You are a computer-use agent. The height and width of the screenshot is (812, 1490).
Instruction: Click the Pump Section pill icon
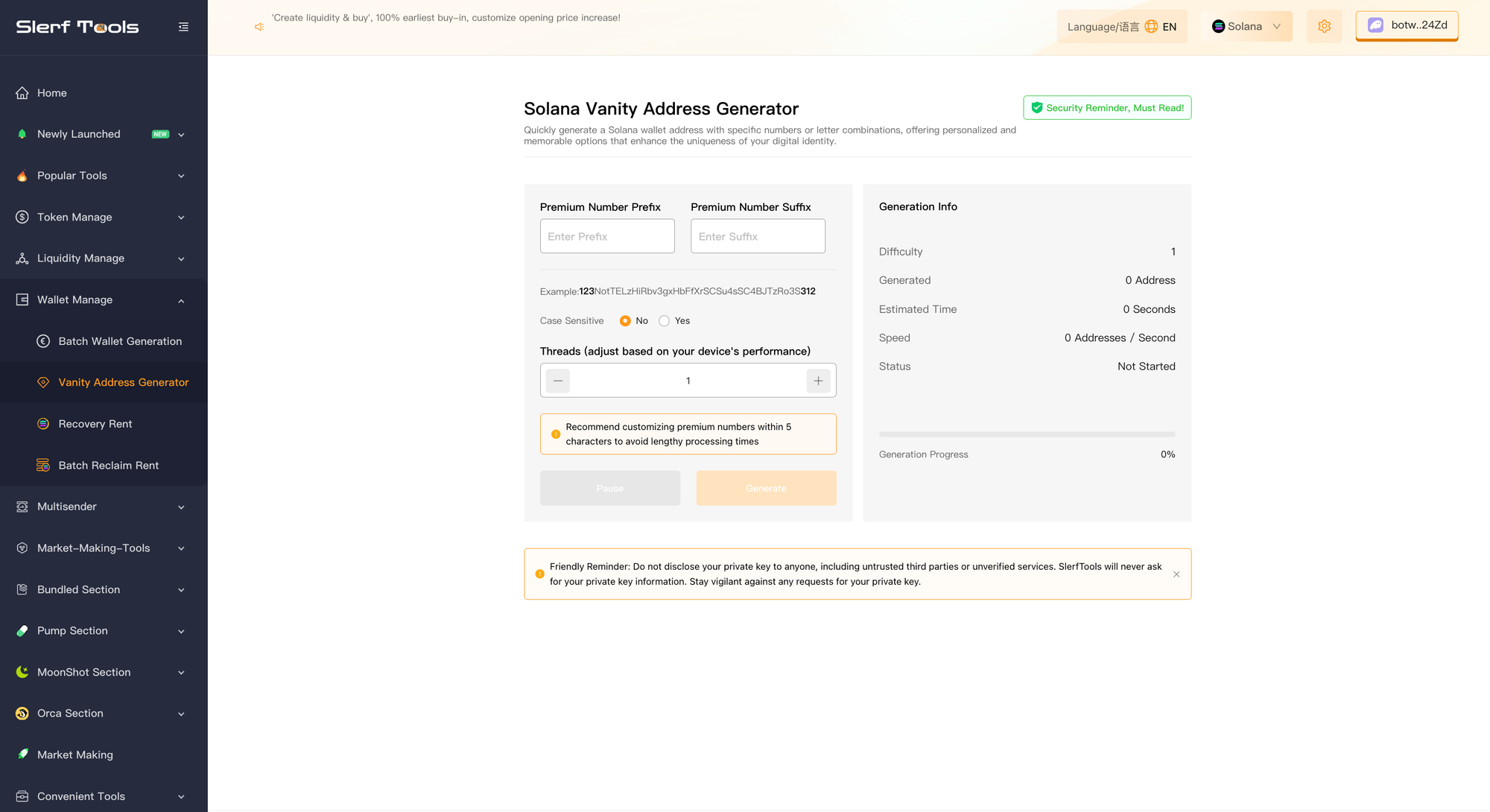point(22,631)
